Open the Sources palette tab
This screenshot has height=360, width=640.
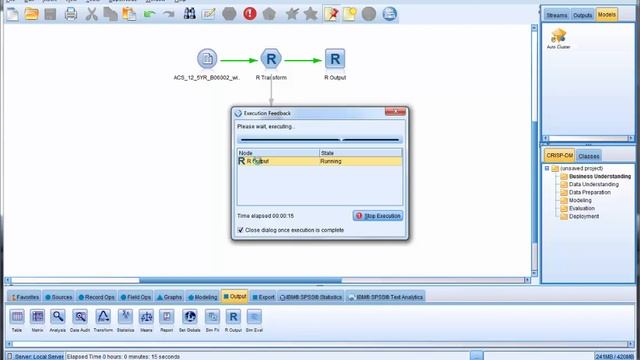[59, 297]
